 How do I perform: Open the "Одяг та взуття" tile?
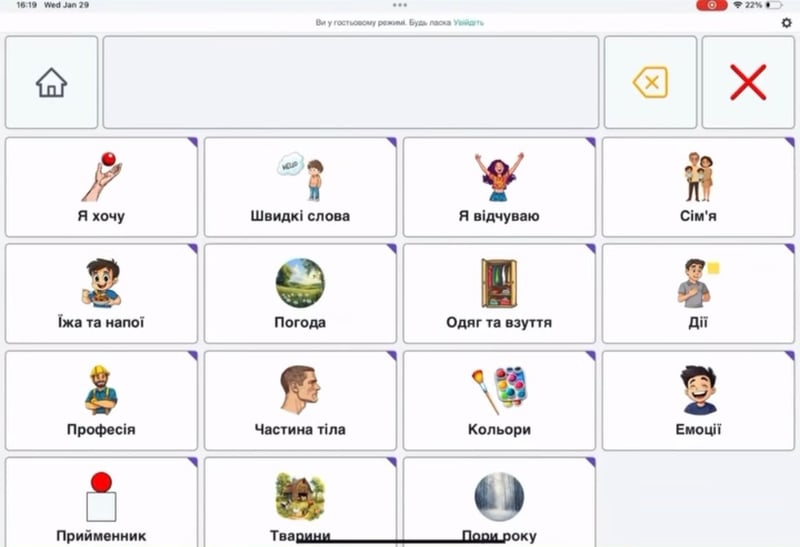coord(499,293)
